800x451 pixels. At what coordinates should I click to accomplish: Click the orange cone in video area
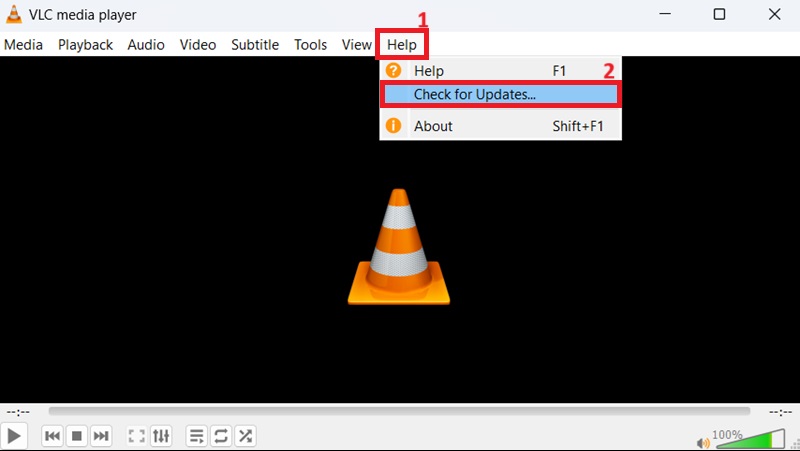point(399,247)
